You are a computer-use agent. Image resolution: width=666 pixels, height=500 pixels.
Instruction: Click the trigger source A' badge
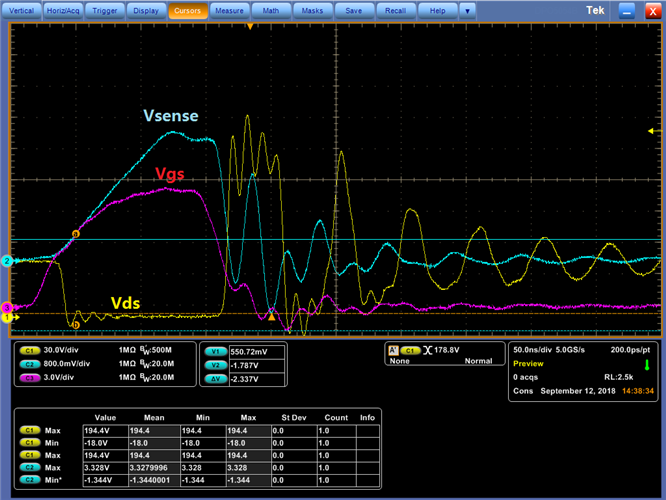click(x=393, y=351)
